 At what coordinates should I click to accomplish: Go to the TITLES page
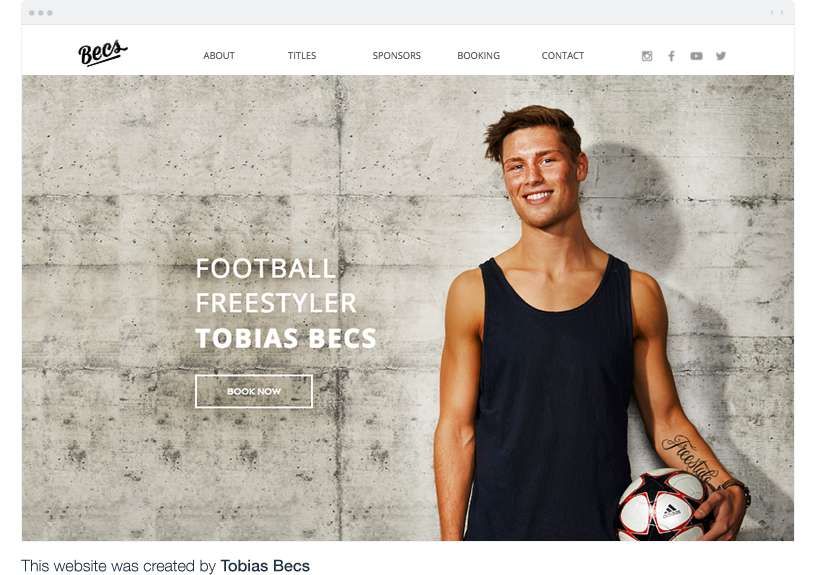point(302,55)
